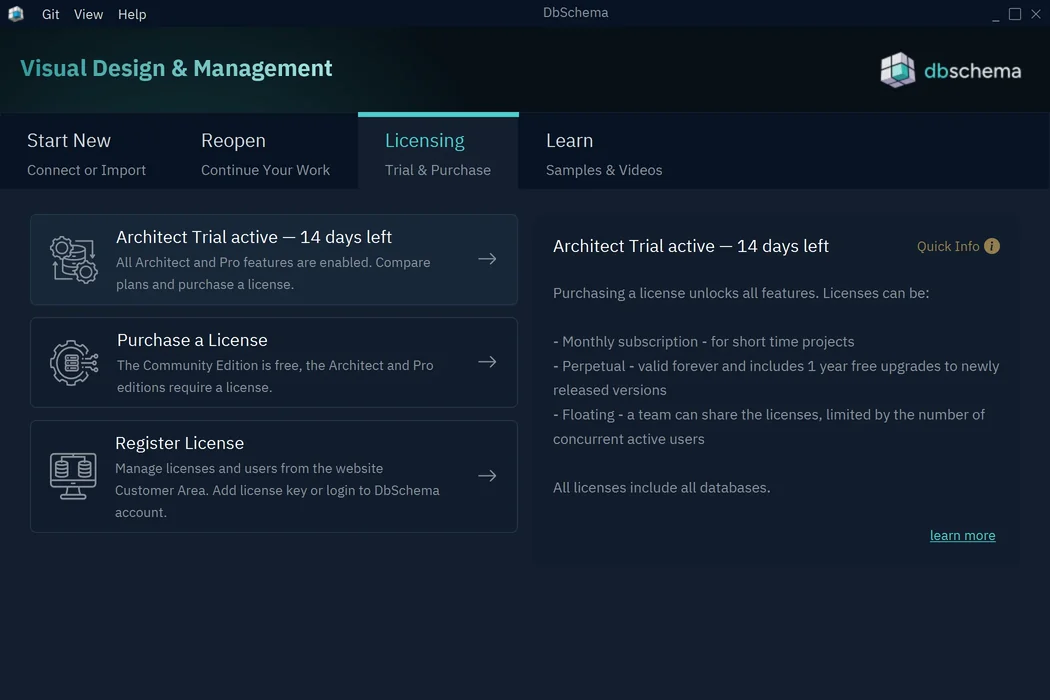Click arrow on Register License card
1050x700 pixels.
point(488,476)
